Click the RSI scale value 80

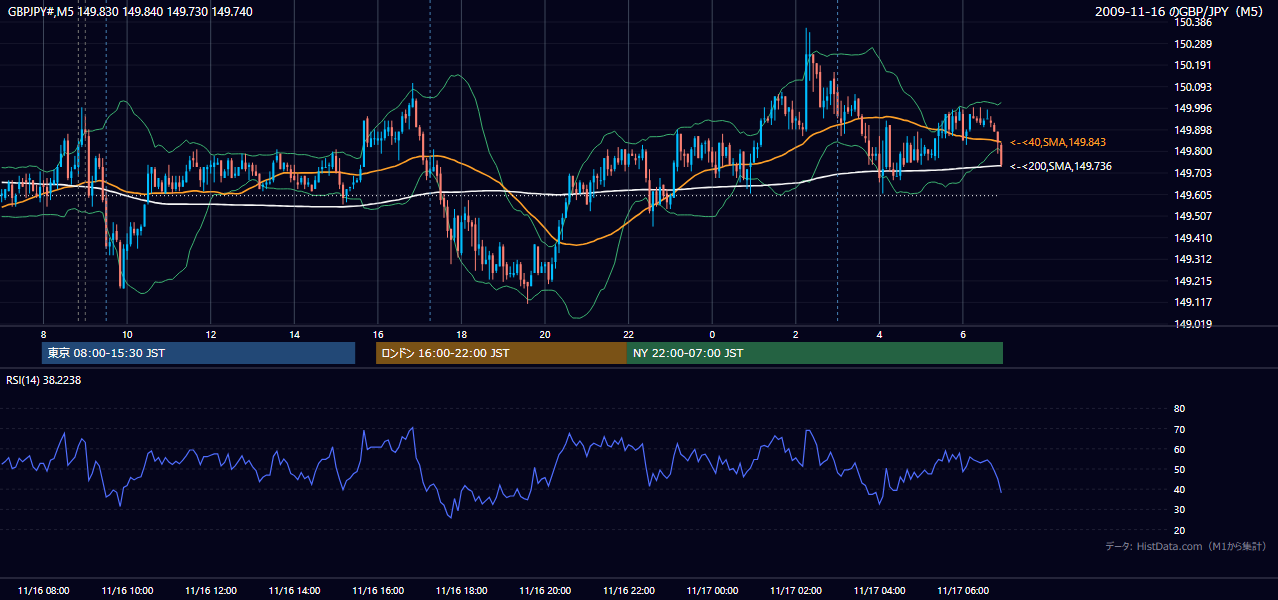tap(1179, 409)
